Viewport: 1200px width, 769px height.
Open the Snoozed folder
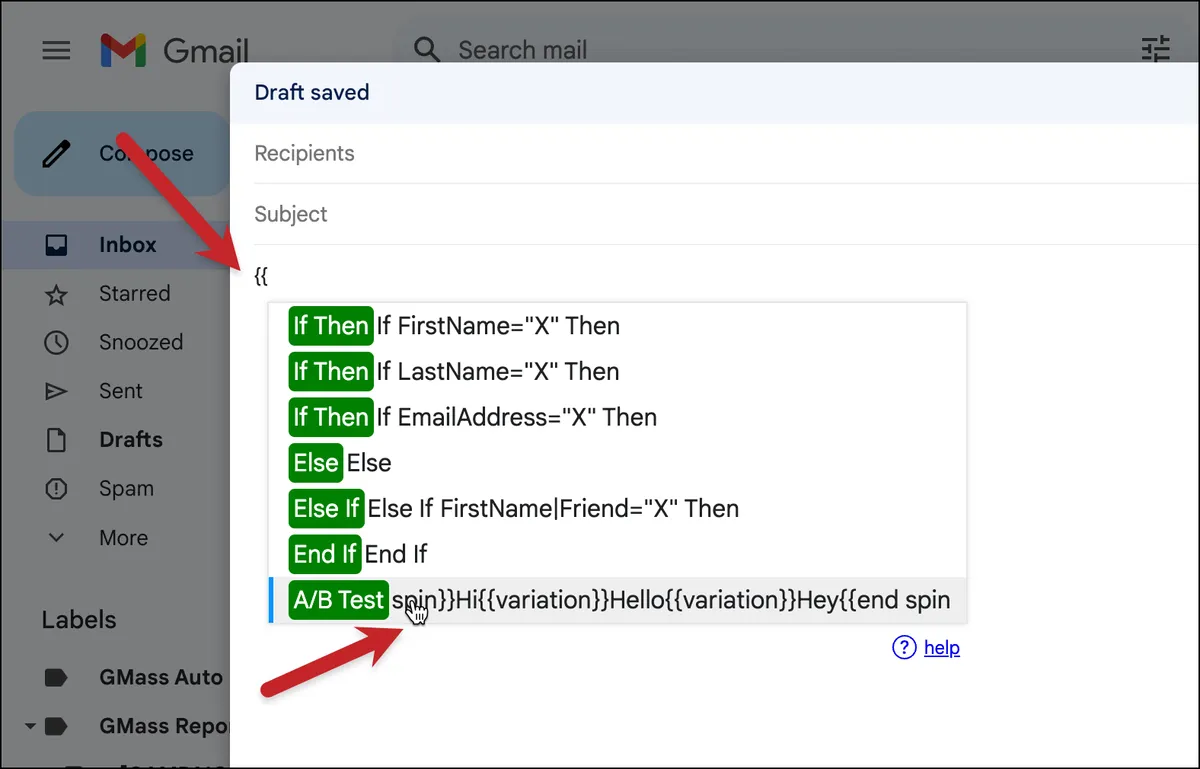141,342
